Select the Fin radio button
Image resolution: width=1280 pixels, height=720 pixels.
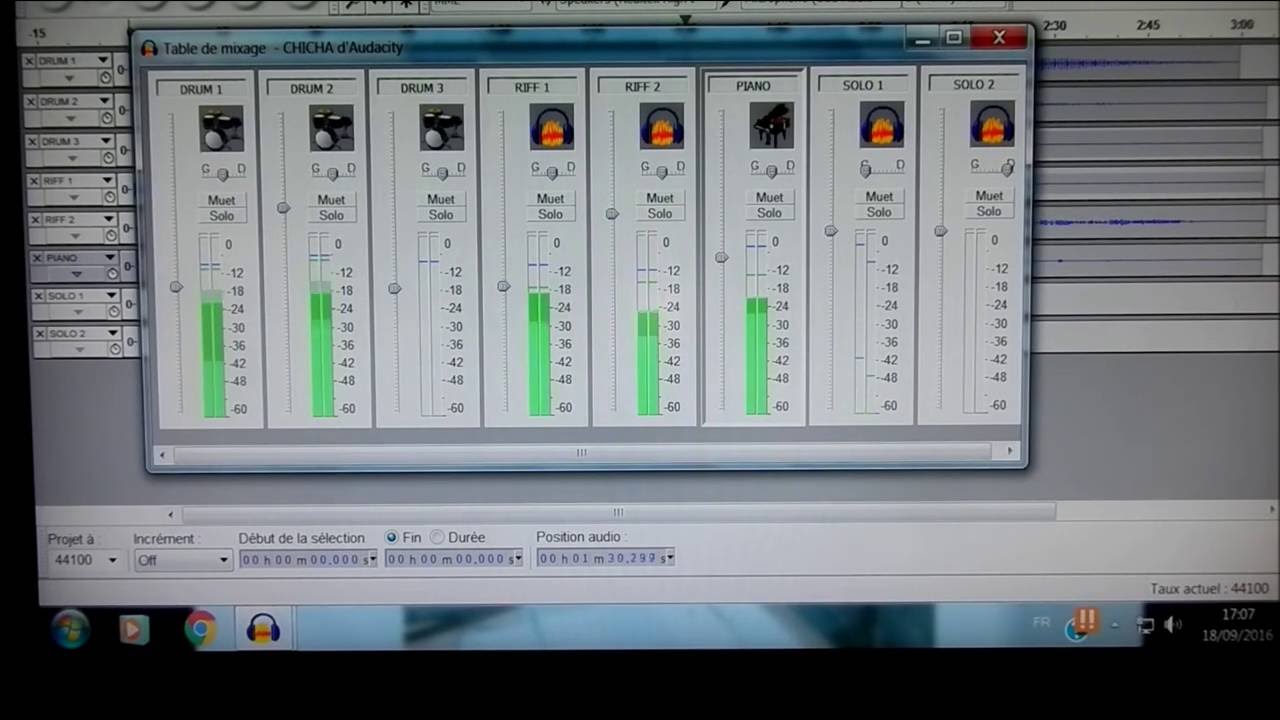(x=391, y=538)
